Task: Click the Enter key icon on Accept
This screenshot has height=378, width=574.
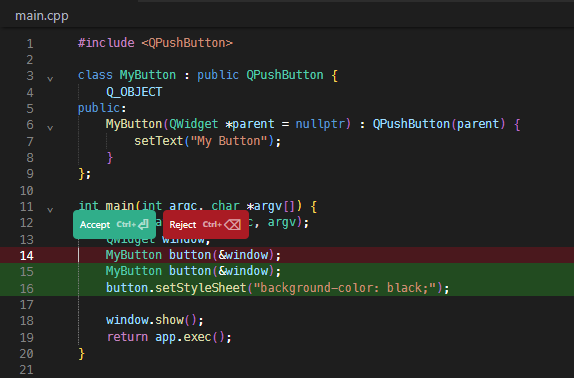Action: pyautogui.click(x=143, y=224)
